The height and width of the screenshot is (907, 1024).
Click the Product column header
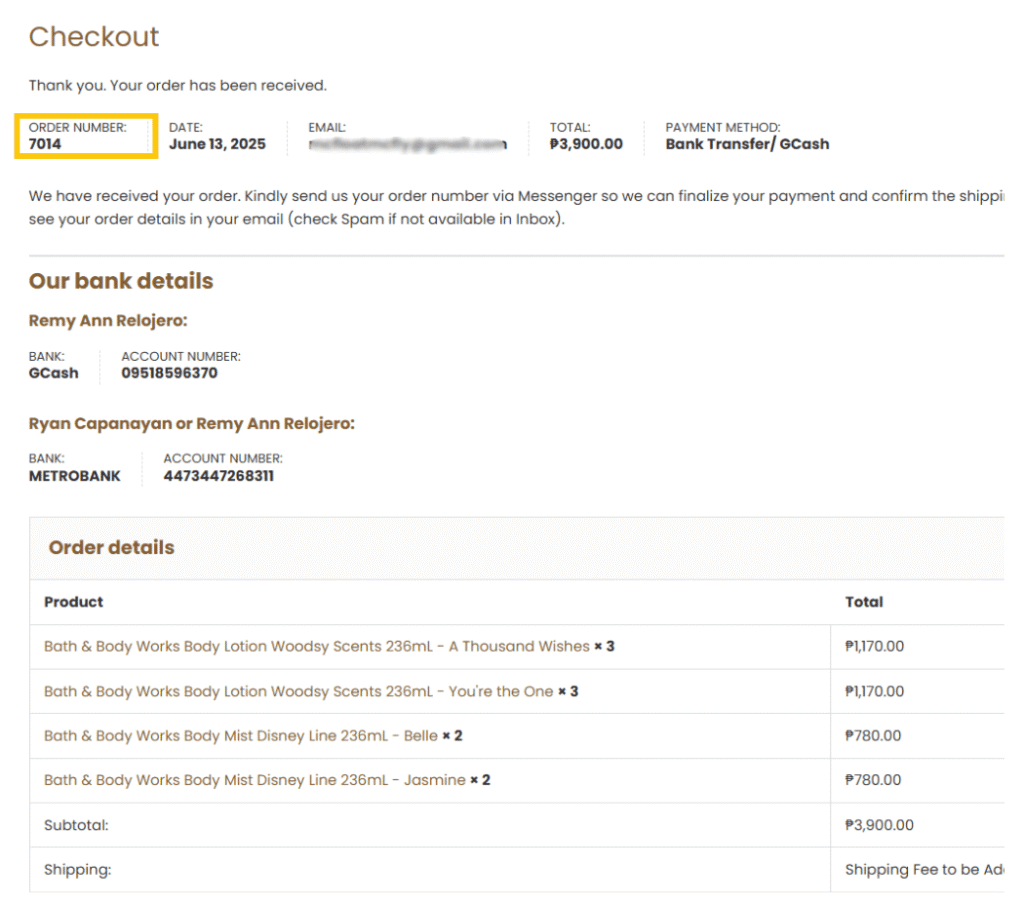74,602
